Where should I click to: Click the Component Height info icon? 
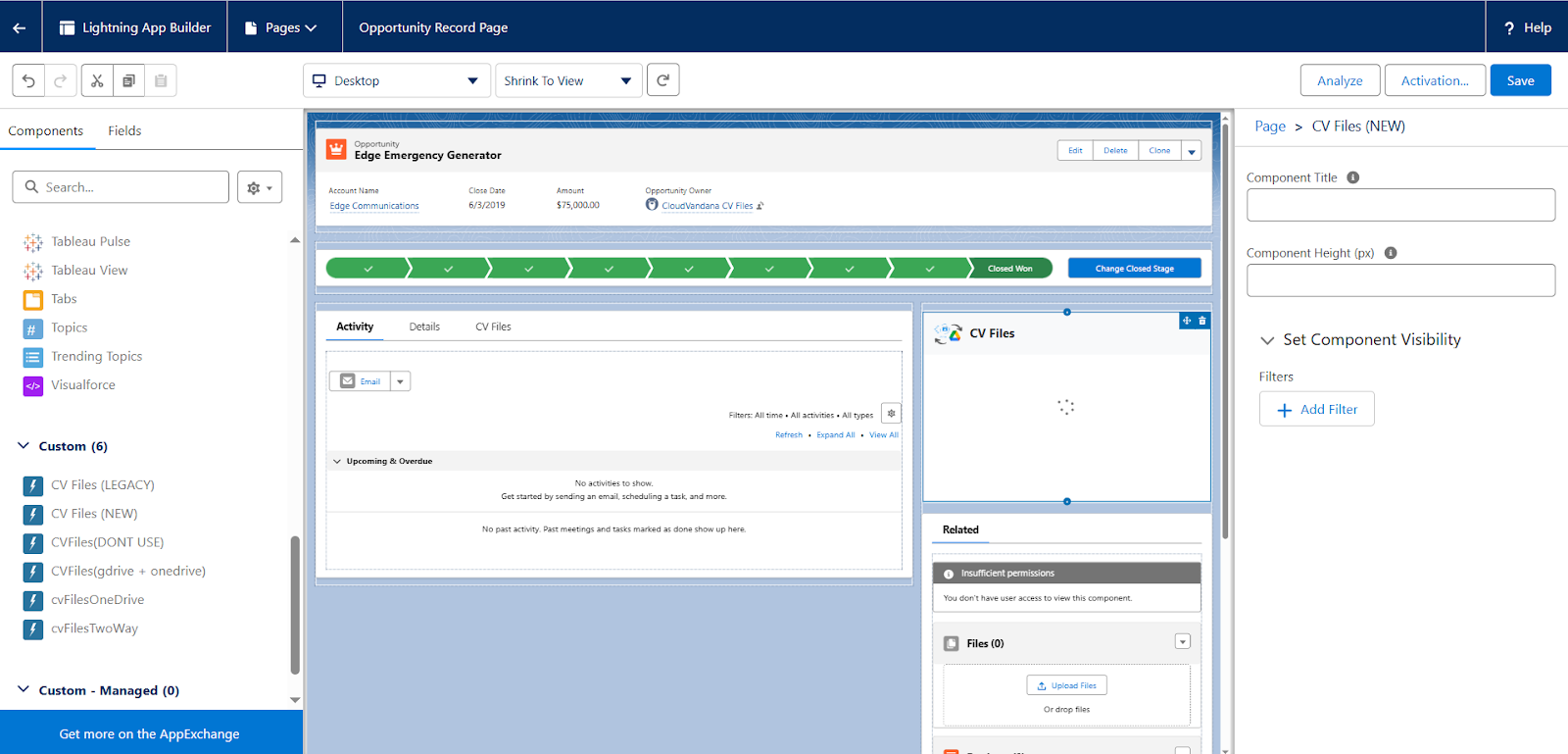pos(1391,253)
